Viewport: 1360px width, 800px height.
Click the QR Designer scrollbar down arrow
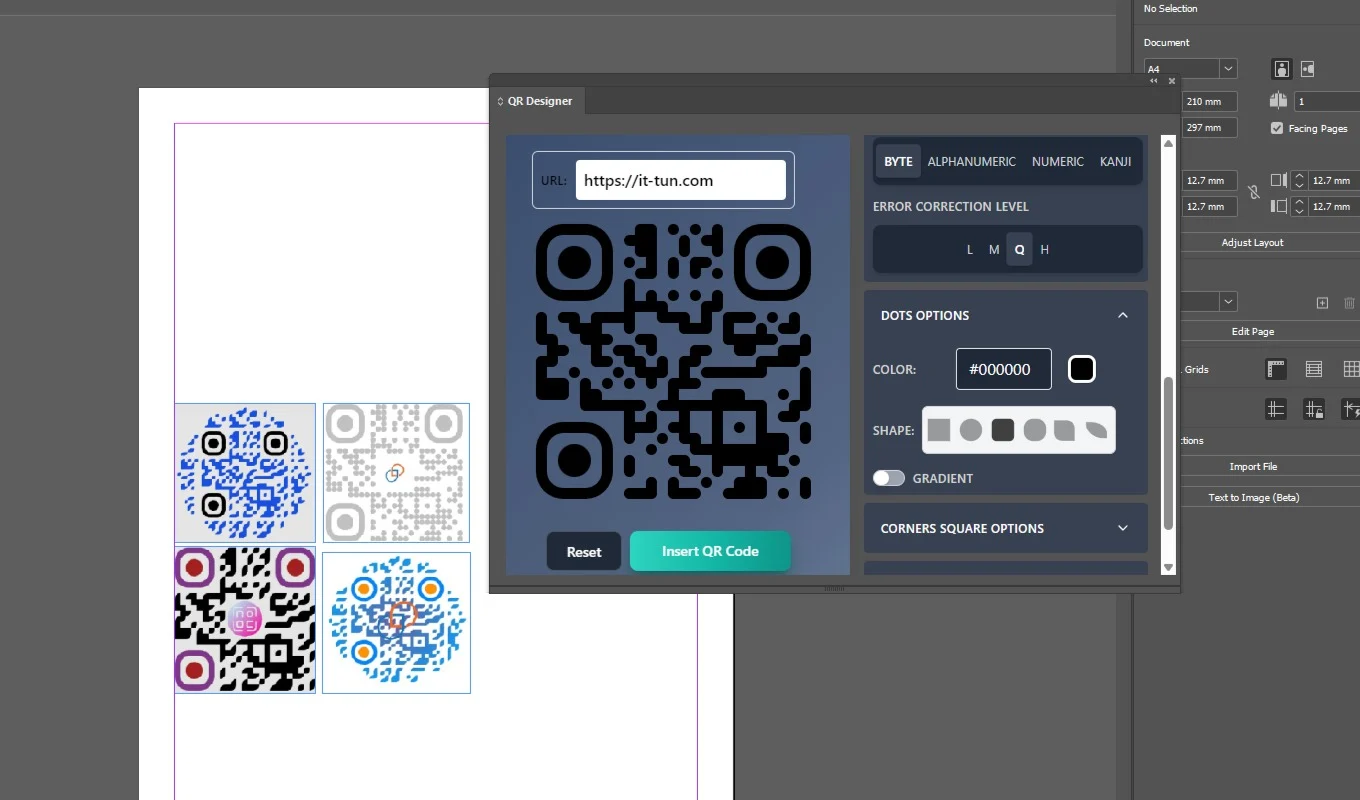pos(1167,567)
